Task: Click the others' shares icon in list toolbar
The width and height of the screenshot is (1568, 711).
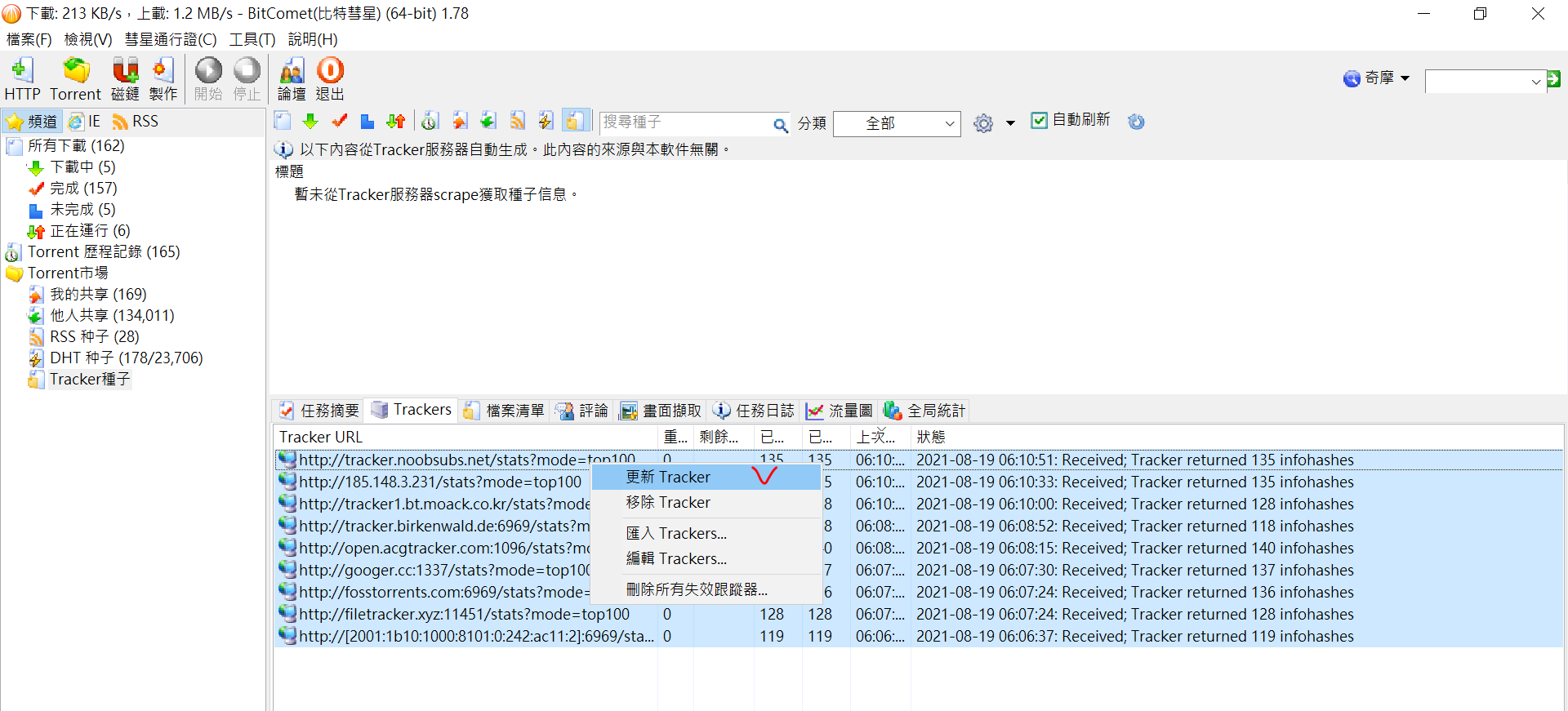Action: click(488, 122)
